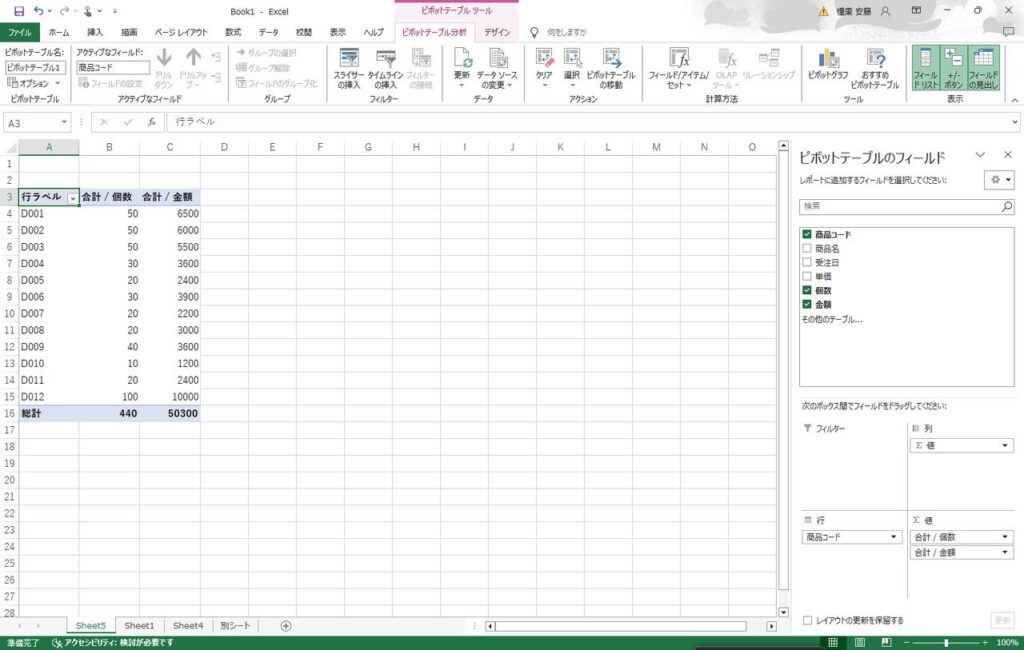Click the スライサーの挿入 (Insert Slicer) icon
The height and width of the screenshot is (650, 1024).
[x=348, y=60]
